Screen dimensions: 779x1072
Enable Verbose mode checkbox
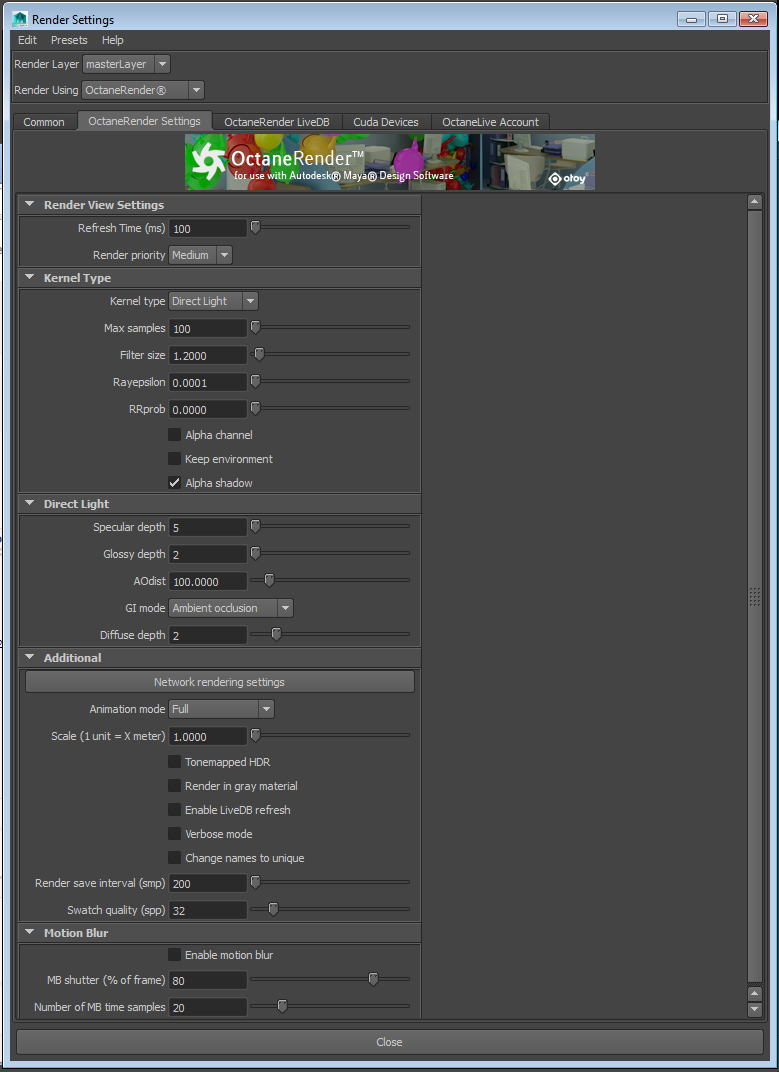pos(174,834)
